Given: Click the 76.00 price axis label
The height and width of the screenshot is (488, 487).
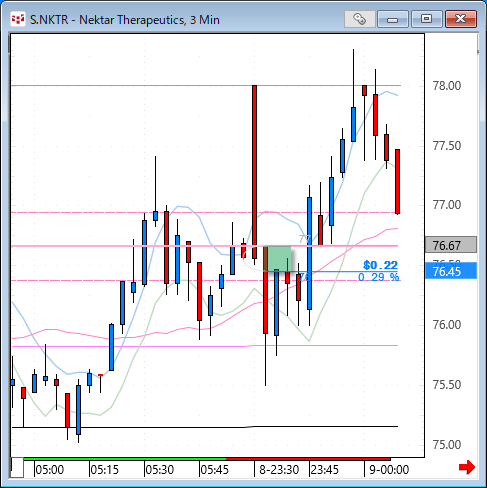Looking at the screenshot, I should tap(447, 325).
